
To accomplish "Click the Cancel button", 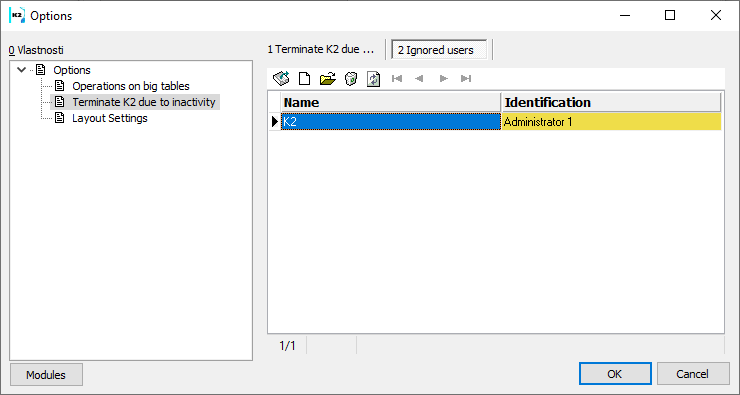I will click(x=693, y=374).
